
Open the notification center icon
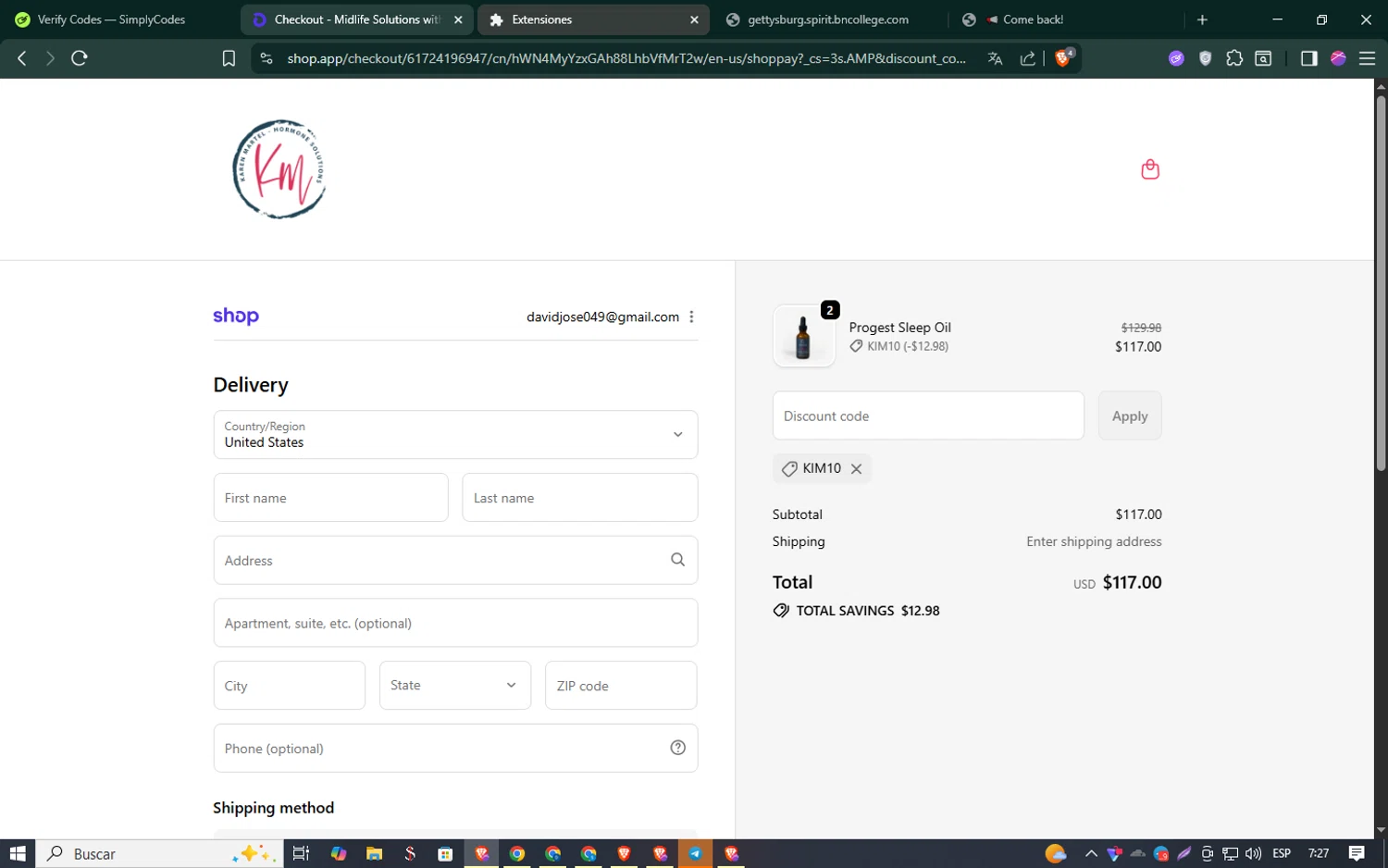(x=1357, y=853)
